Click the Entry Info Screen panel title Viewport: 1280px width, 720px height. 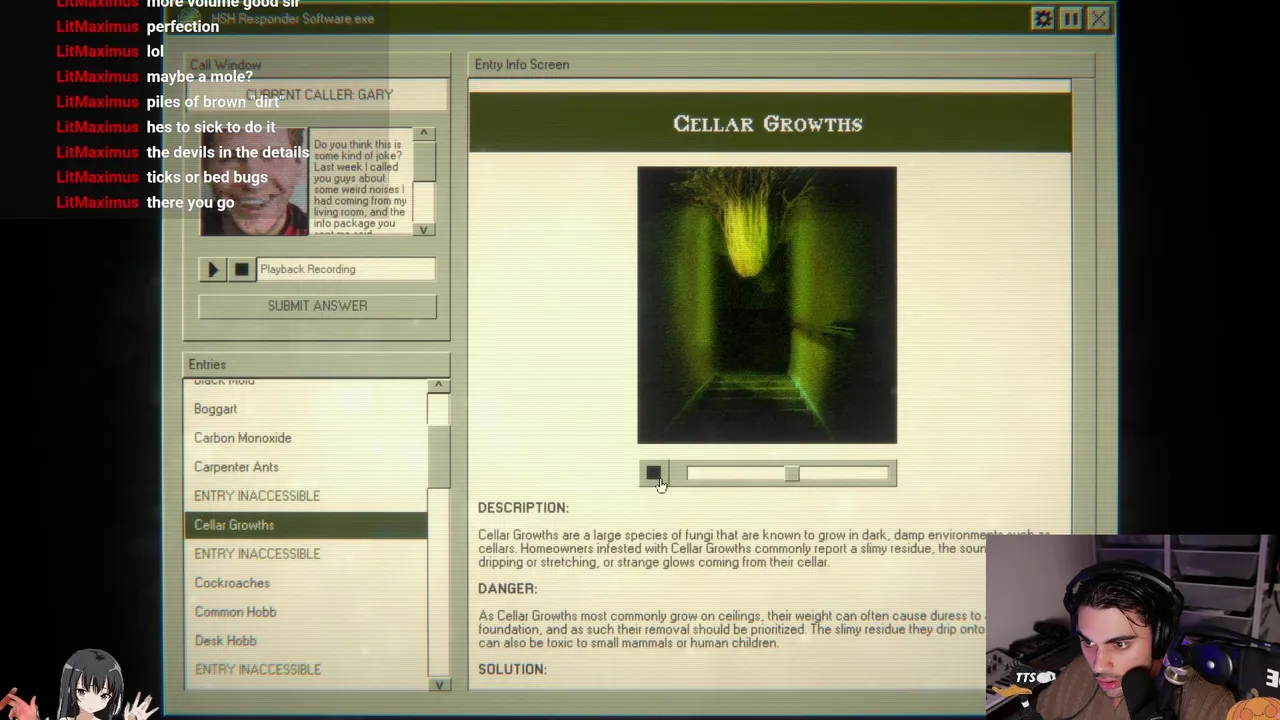coord(522,65)
